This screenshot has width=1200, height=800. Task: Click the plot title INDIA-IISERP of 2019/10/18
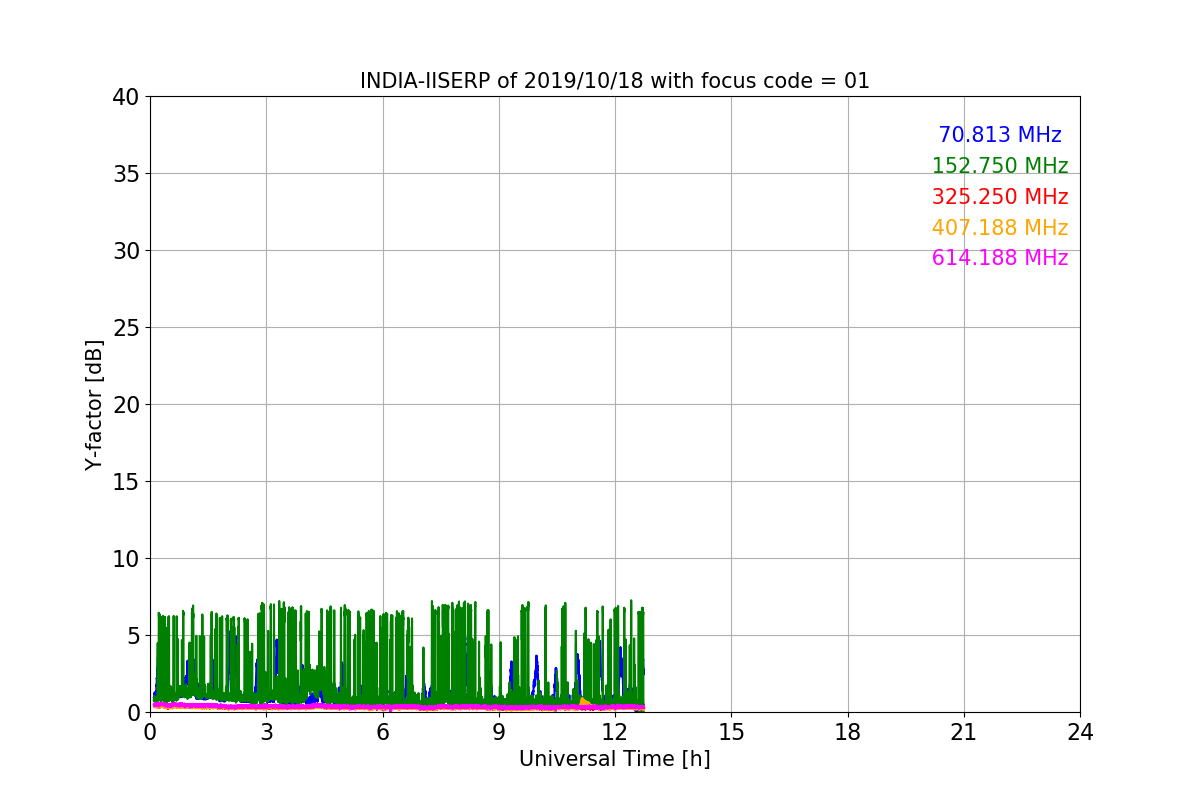click(615, 81)
